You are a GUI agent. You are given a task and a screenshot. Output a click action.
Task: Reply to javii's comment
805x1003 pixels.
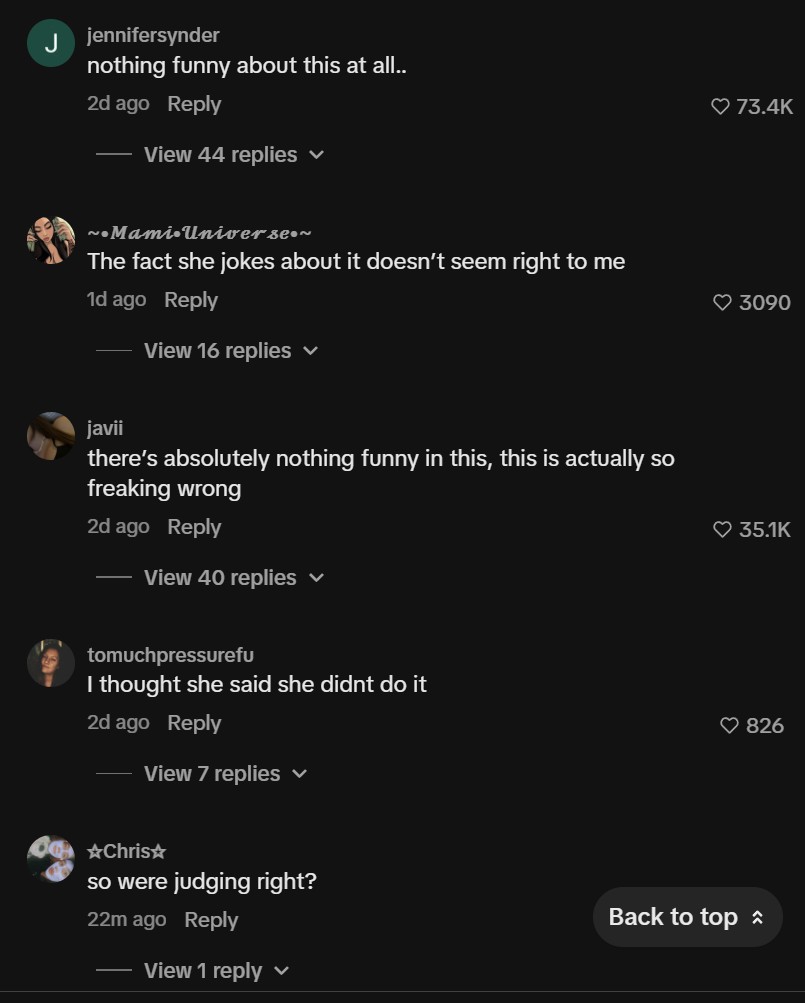pos(194,527)
